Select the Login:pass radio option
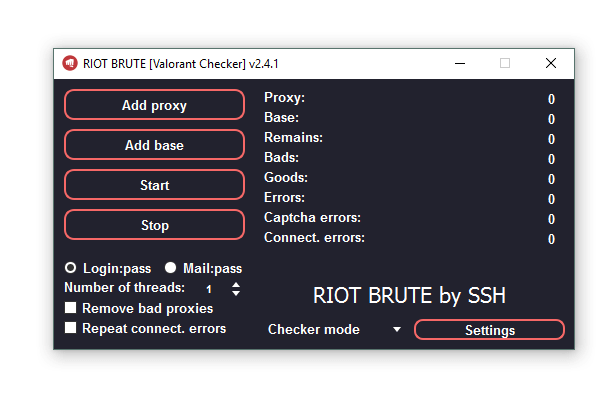 point(71,268)
